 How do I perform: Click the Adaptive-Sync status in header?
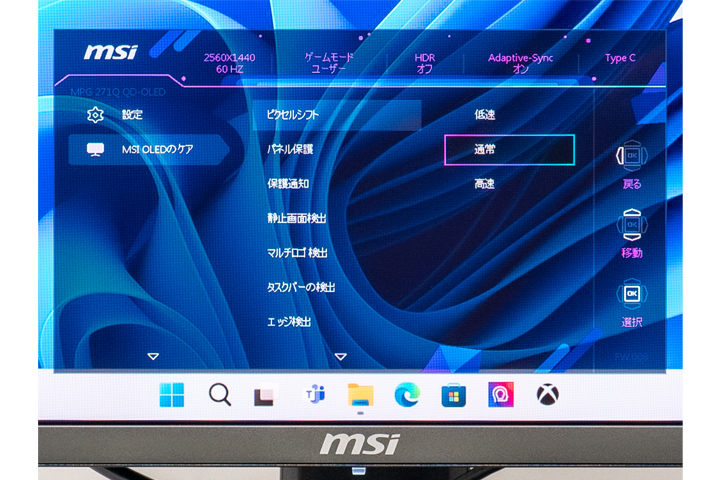pyautogui.click(x=520, y=64)
